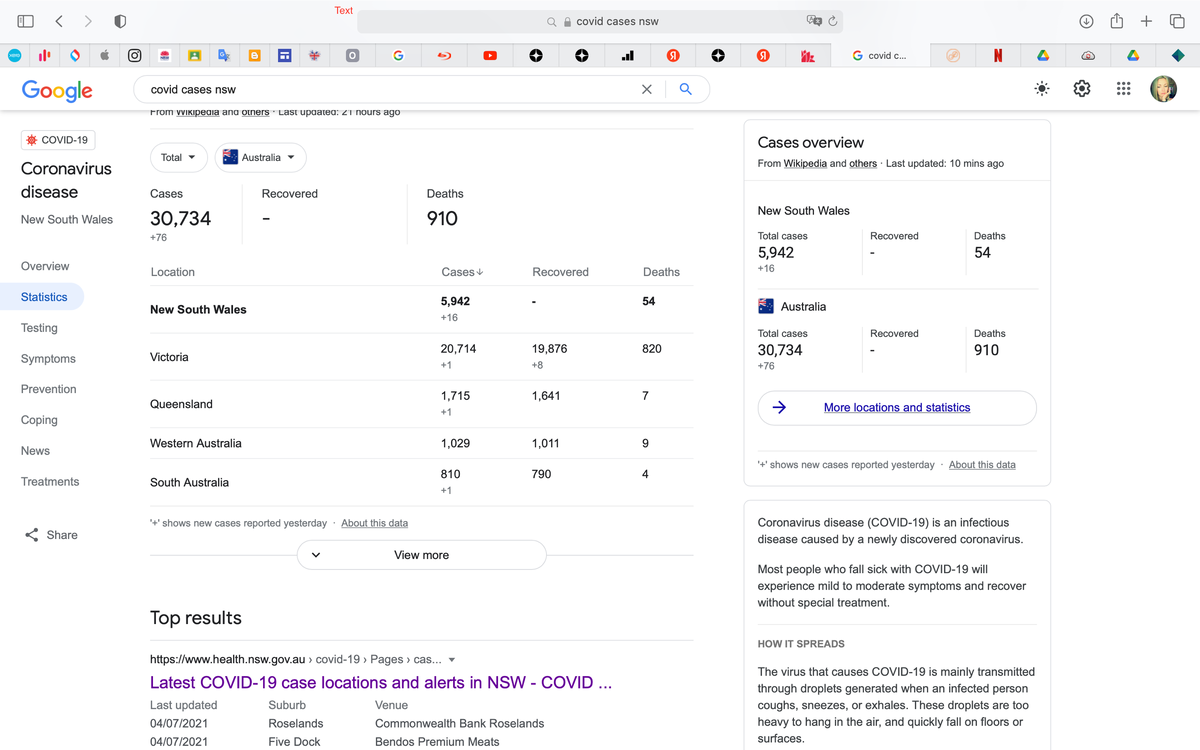Open Safari privacy shield report
Screen dimensions: 1200x750
pos(120,21)
